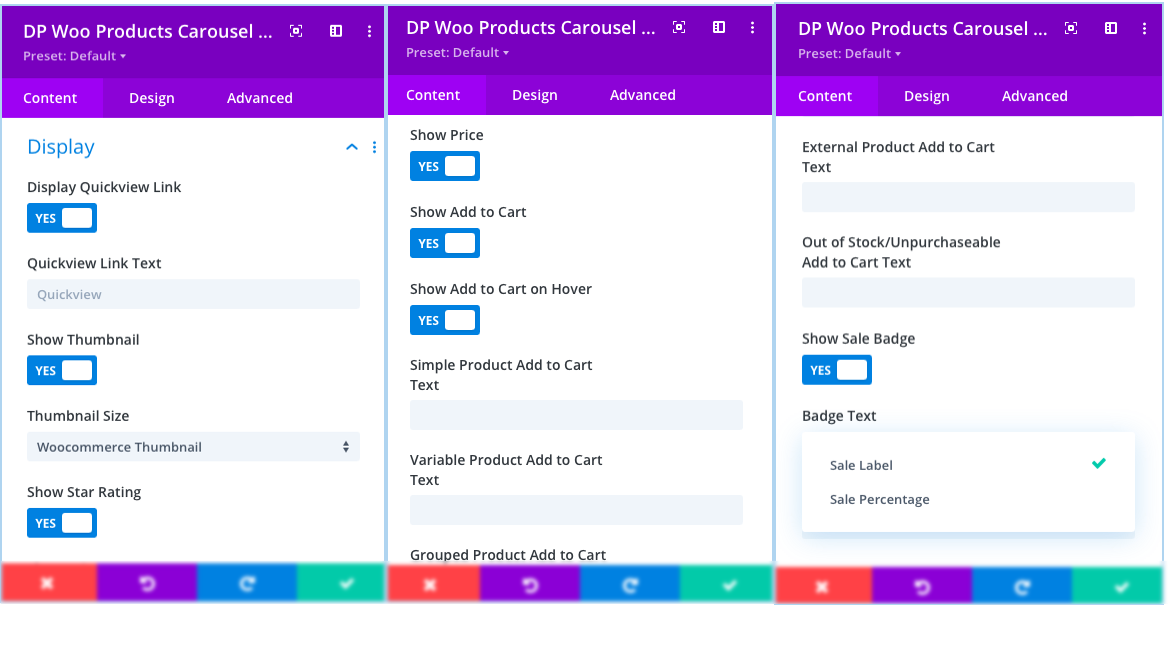Redo changes with the blue redo arrow
Viewport: 1170px width, 671px height.
click(x=246, y=583)
